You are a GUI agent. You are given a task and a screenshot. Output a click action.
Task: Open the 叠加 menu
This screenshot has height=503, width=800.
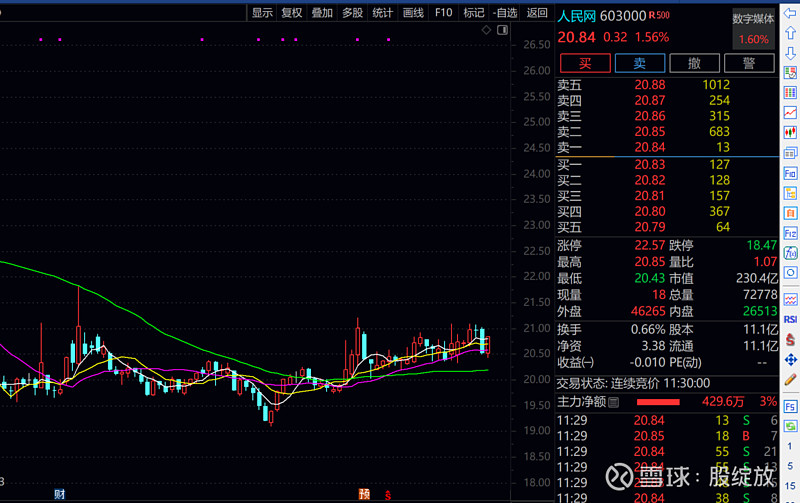pyautogui.click(x=322, y=13)
